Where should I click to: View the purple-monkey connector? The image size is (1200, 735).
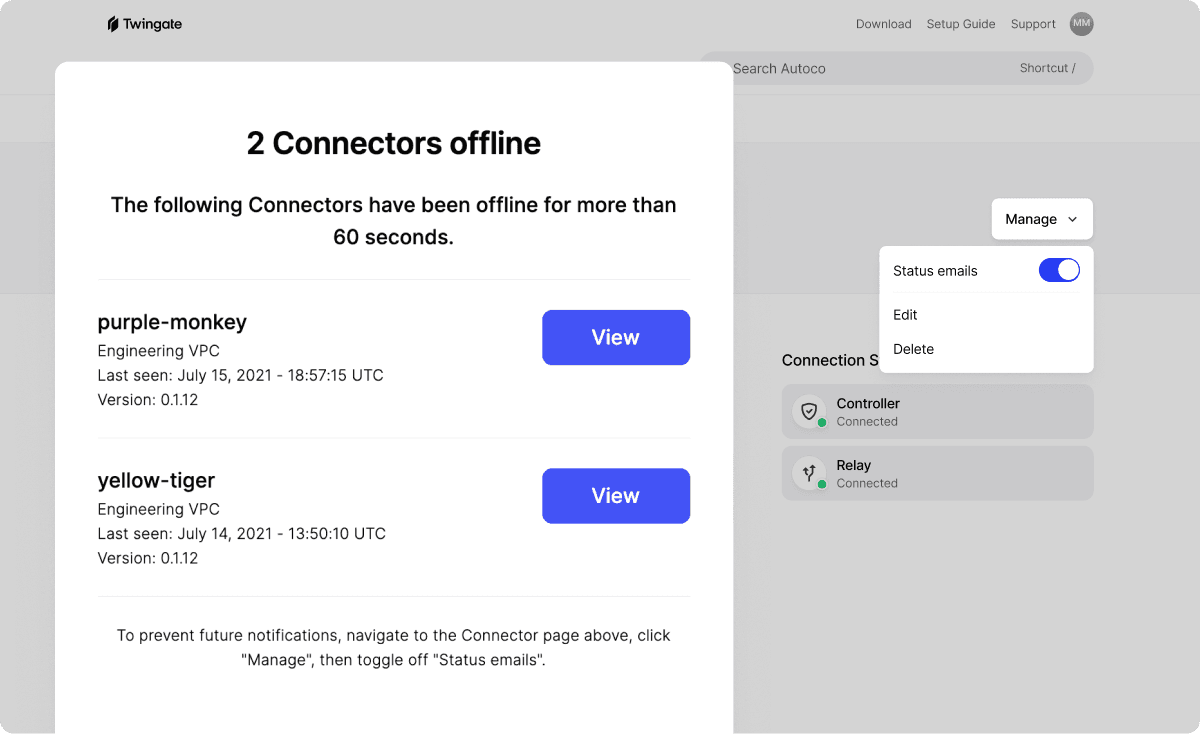pos(616,338)
